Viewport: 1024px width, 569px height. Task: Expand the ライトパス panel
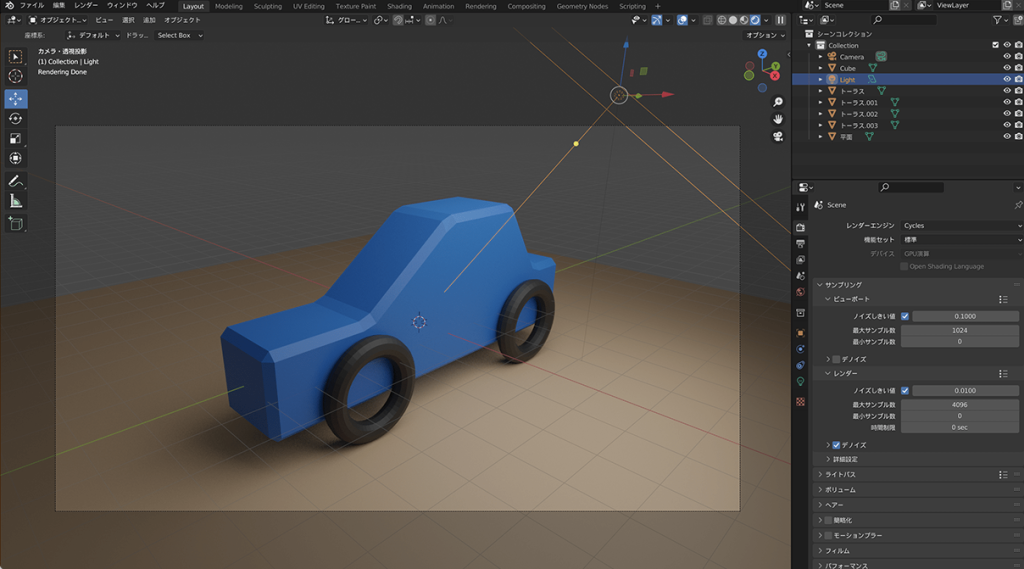pos(838,474)
